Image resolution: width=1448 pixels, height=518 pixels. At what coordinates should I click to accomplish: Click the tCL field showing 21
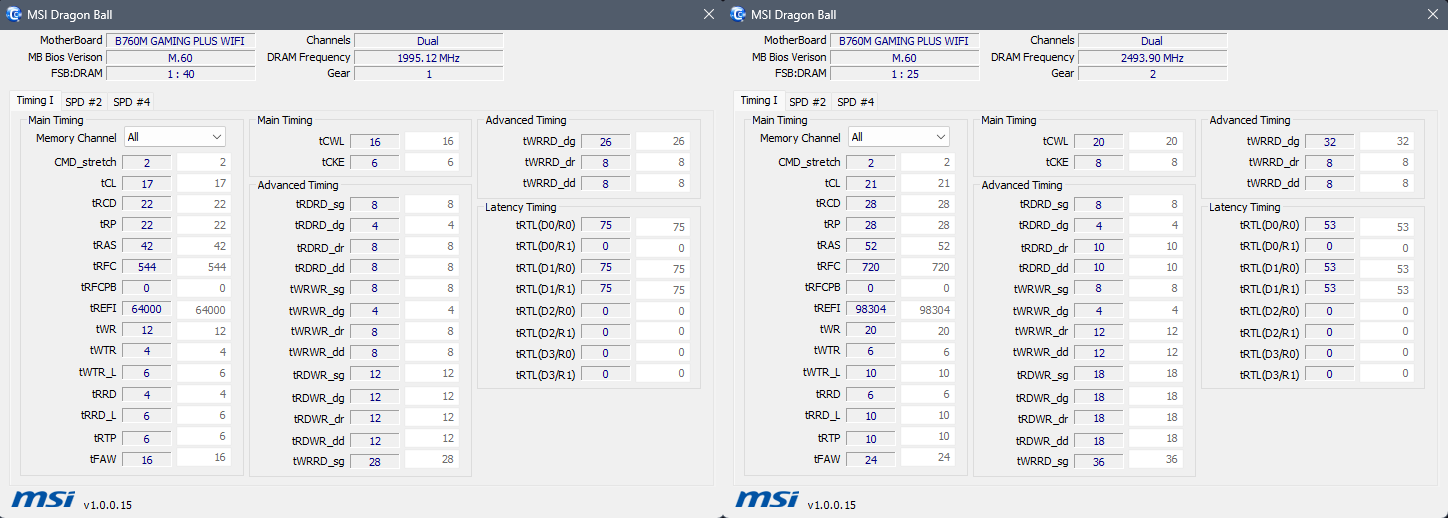[x=871, y=183]
